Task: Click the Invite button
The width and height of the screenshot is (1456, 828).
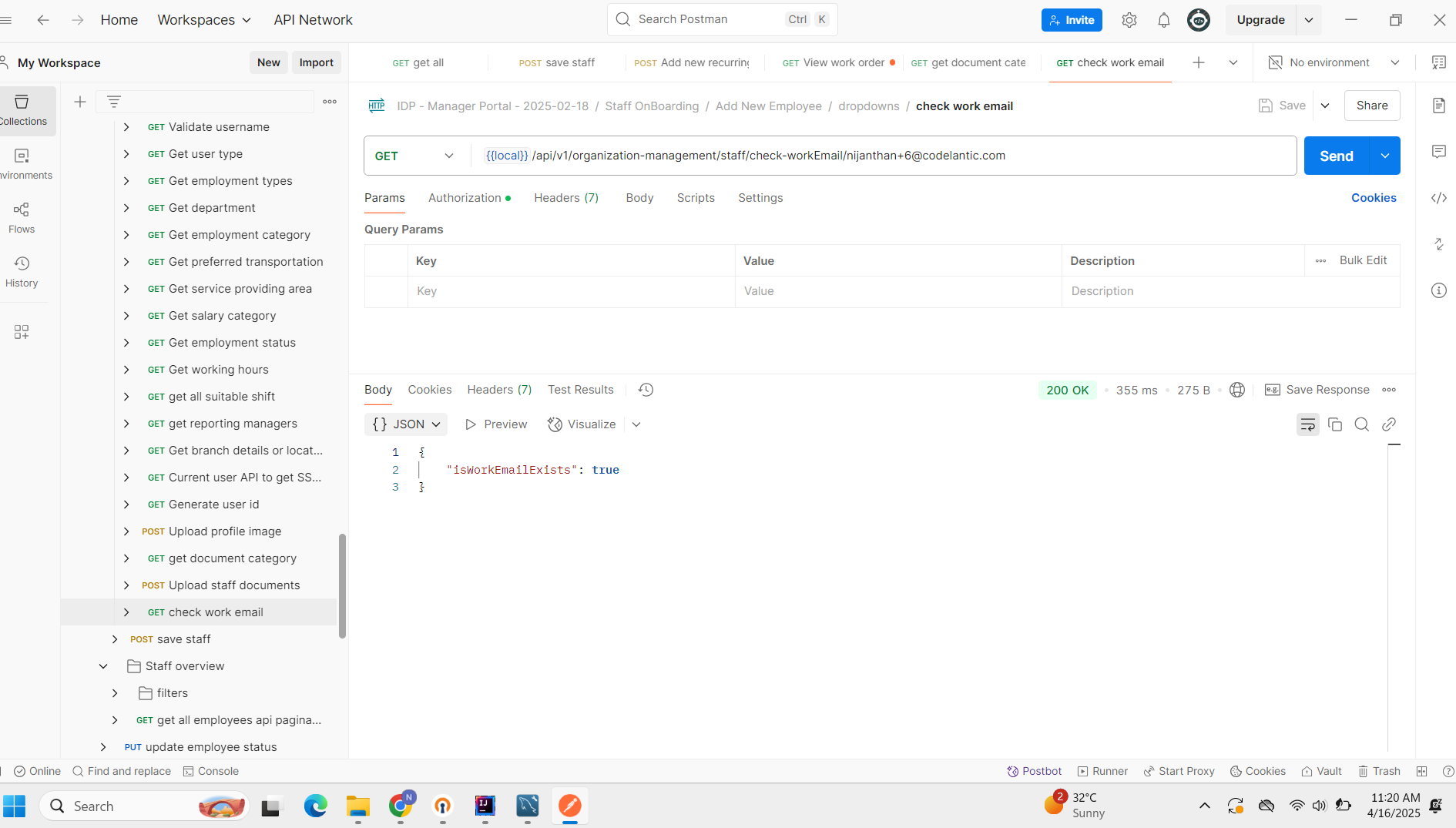Action: 1072,20
